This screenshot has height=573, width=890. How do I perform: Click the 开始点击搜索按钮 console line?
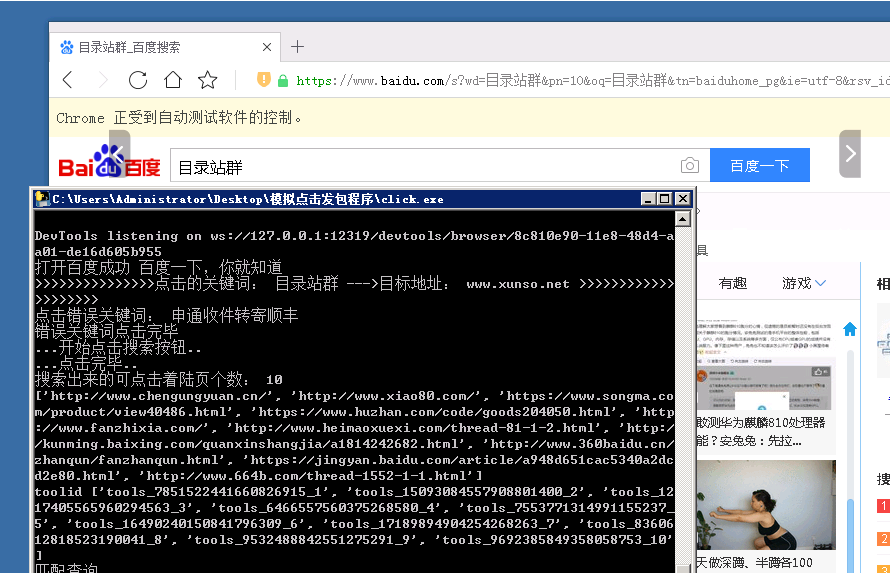coord(118,347)
